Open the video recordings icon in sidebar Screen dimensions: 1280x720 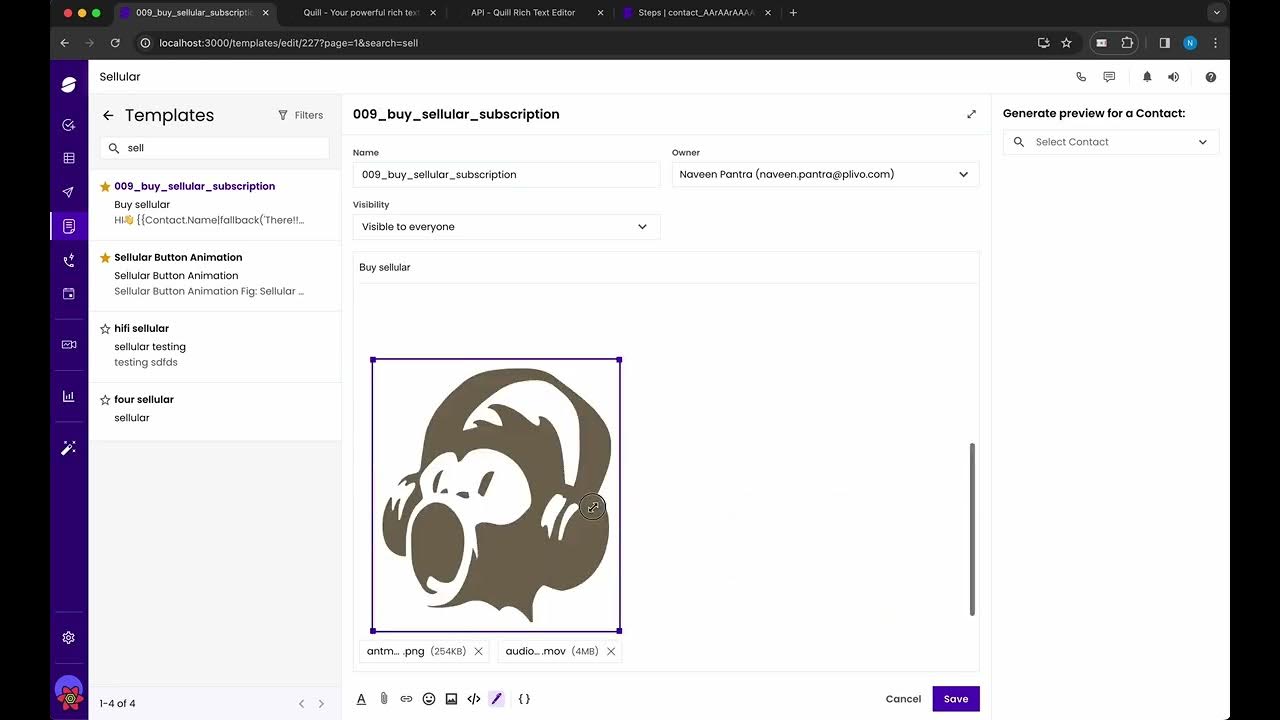69,344
